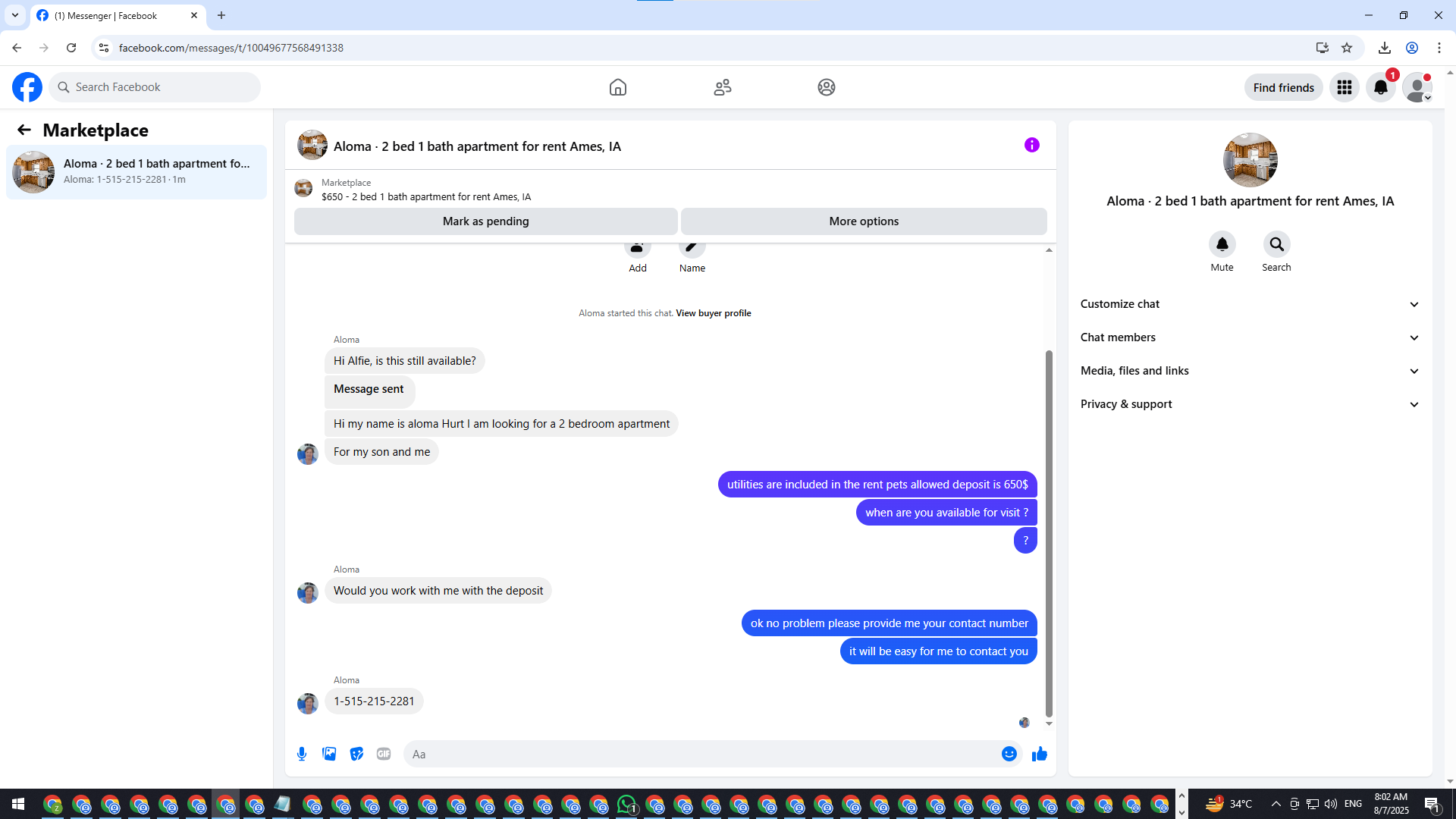Click the browser address bar URL
This screenshot has width=1456, height=819.
pos(231,48)
